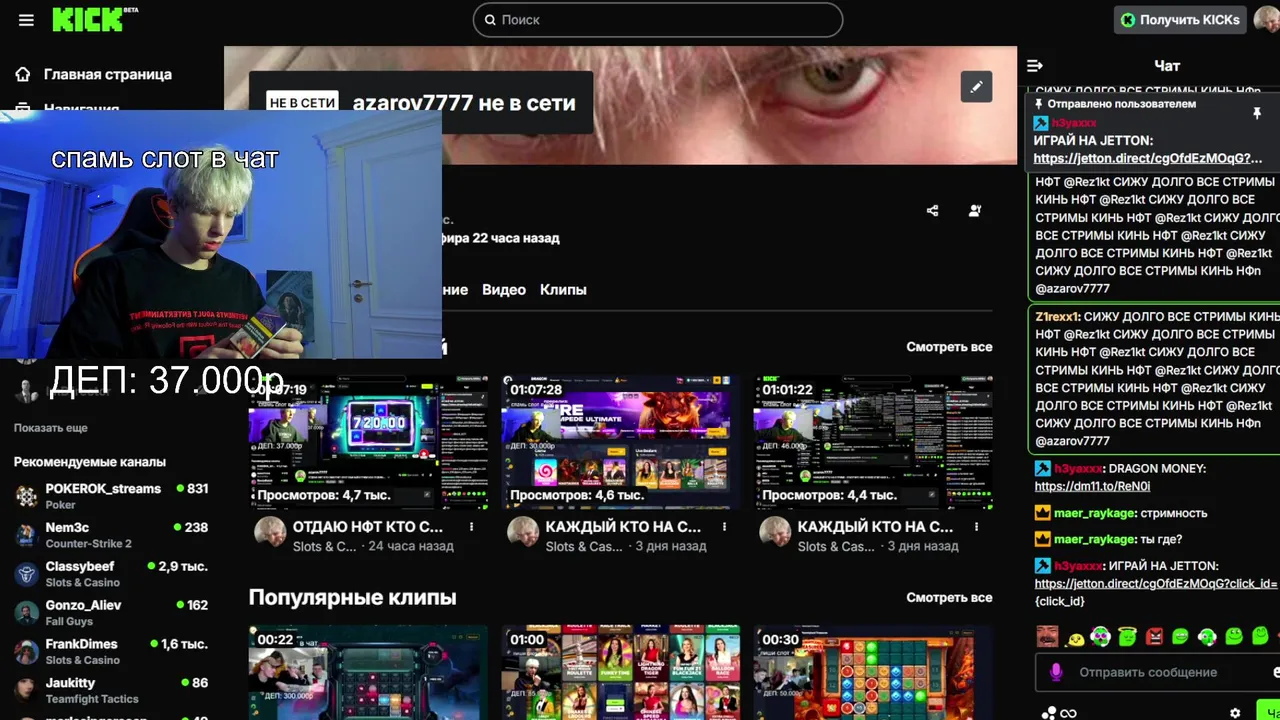Screen dimensions: 1280x720
Task: Insert the laughing man face emote
Action: click(x=1047, y=636)
